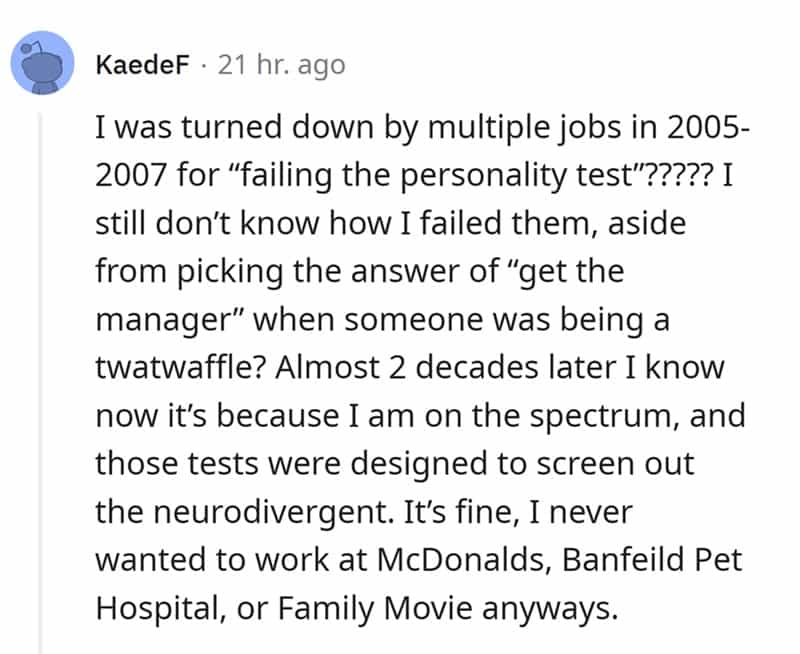Click the KaedeF user avatar icon
This screenshot has width=800, height=654.
tap(41, 65)
